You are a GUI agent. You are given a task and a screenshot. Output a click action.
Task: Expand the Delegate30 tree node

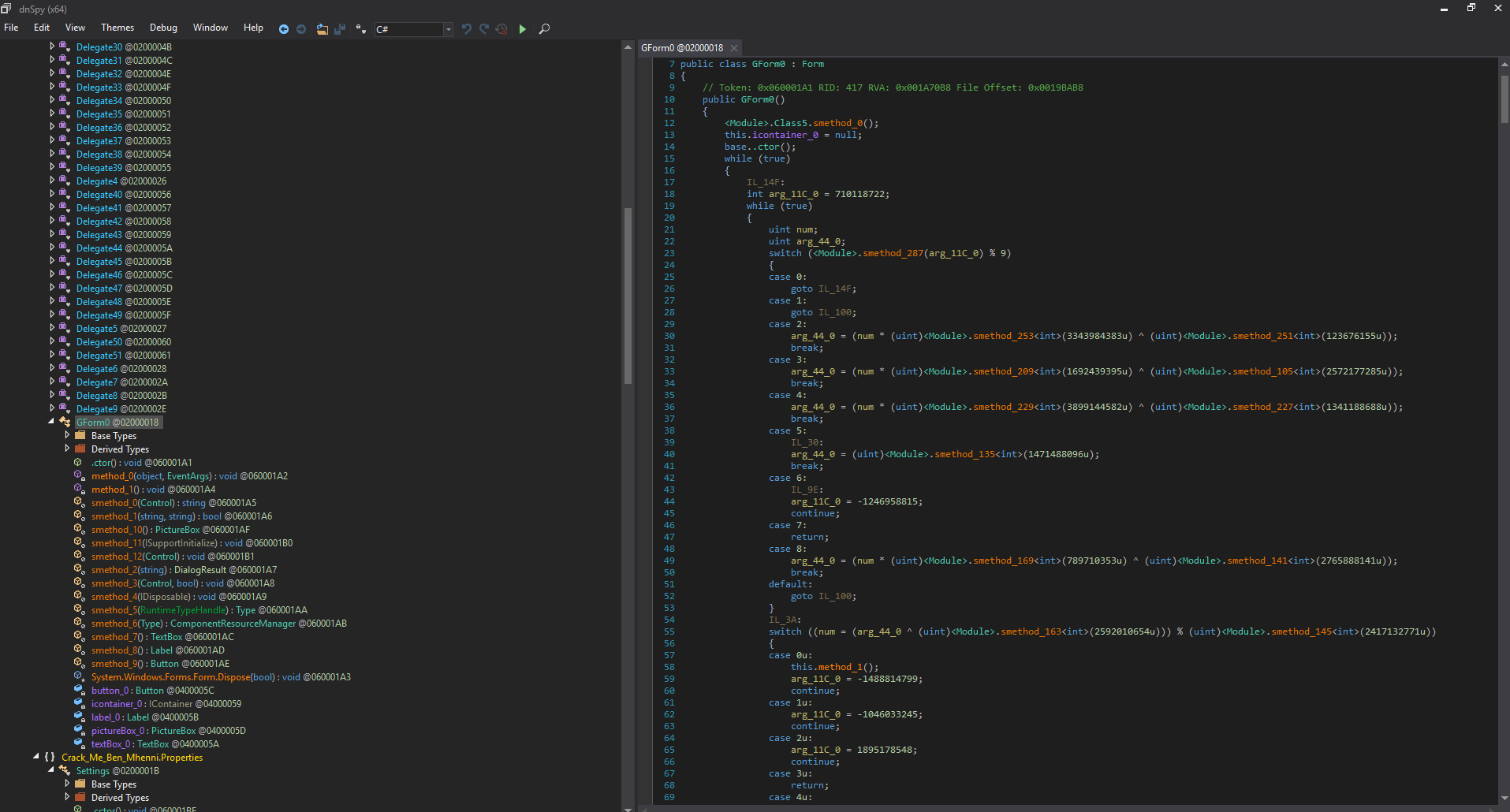(x=52, y=47)
